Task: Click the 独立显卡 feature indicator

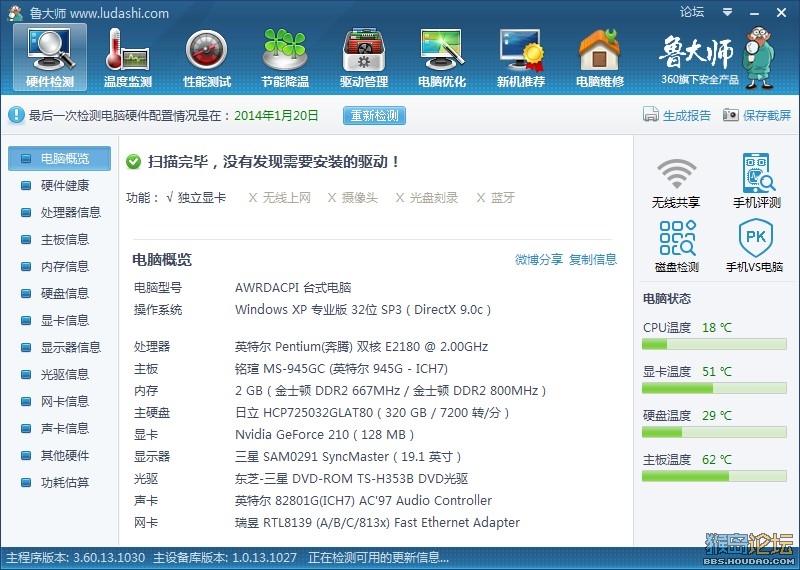Action: point(196,197)
